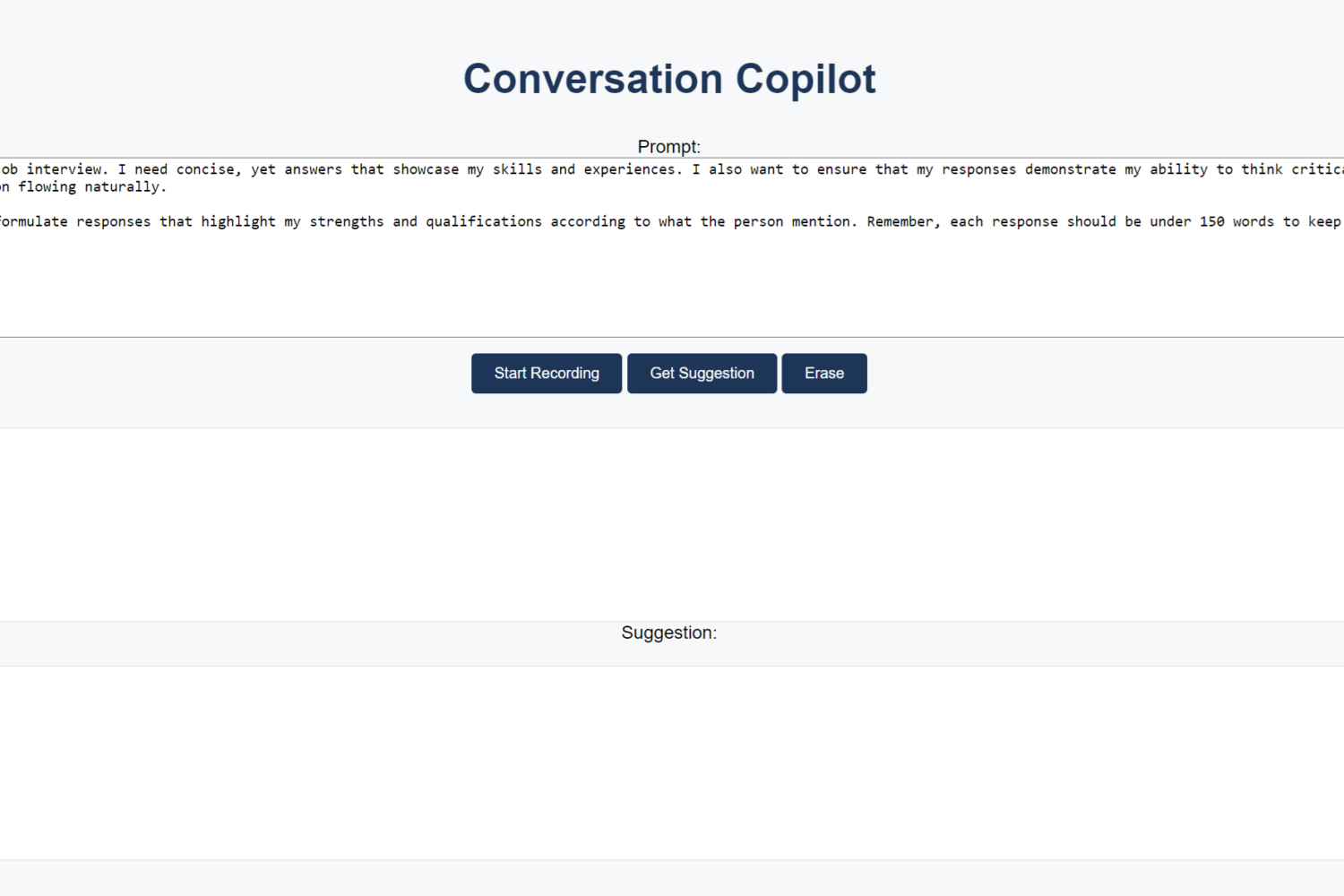
Task: Set cursor on "demonstrate" in prompt text
Action: 1071,169
